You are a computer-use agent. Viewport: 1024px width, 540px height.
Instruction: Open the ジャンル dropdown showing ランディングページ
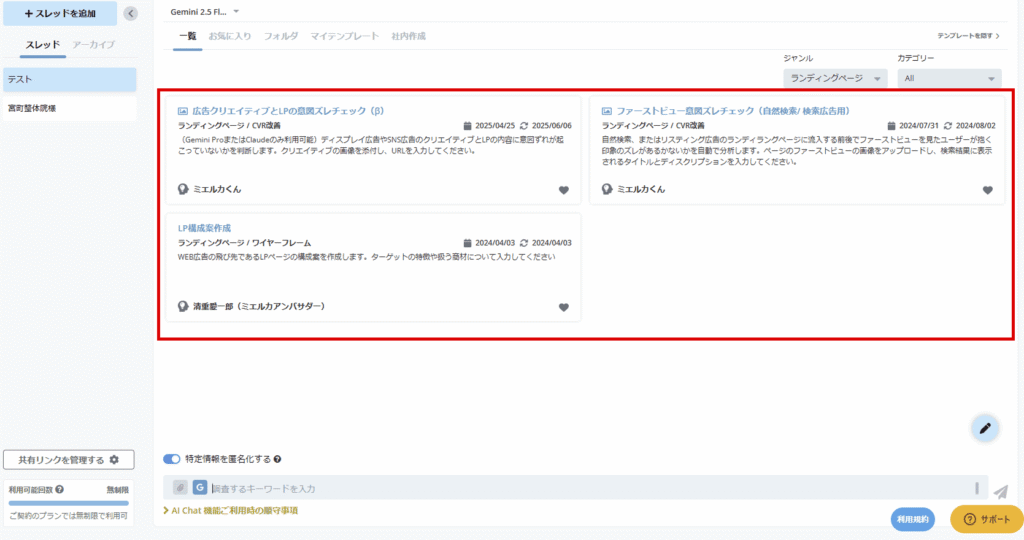pyautogui.click(x=835, y=79)
